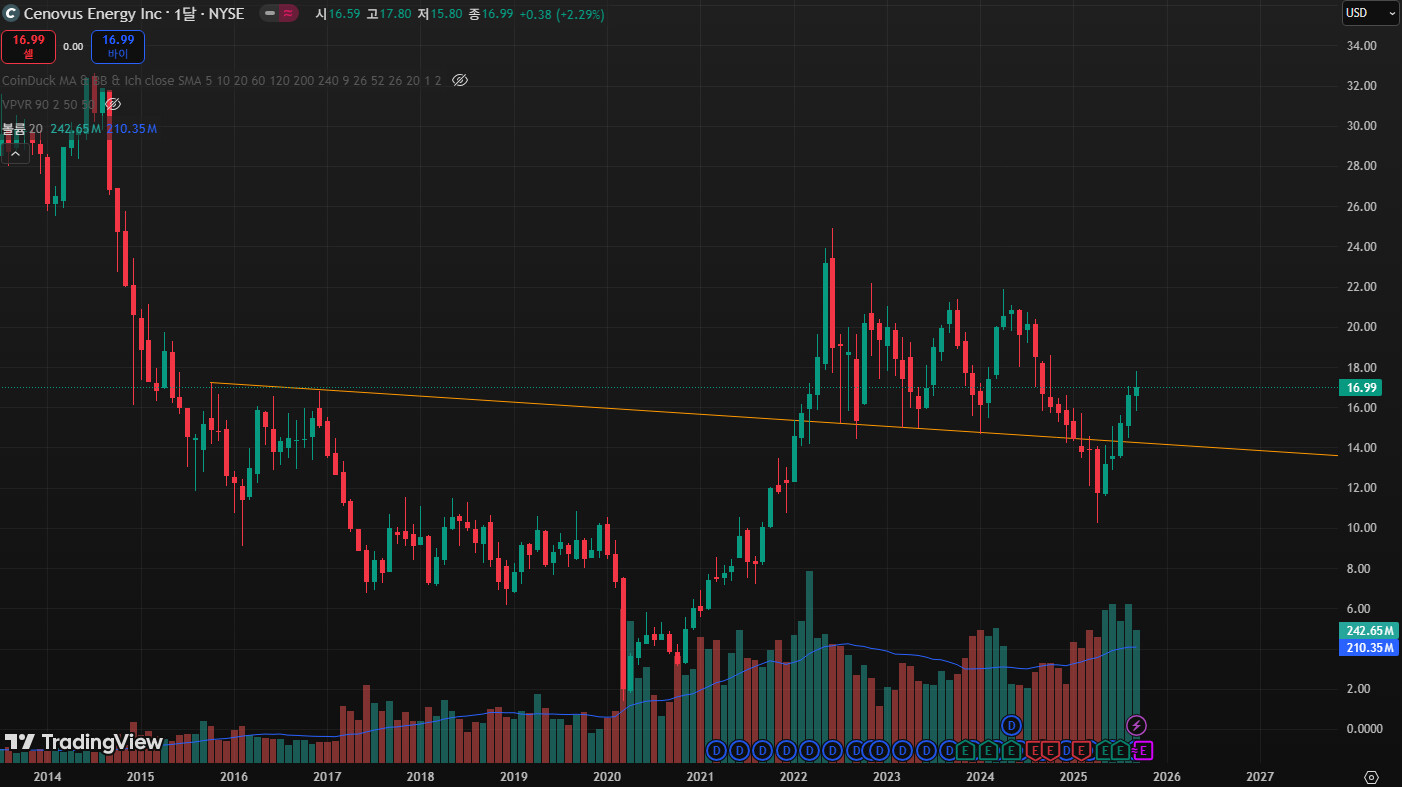Image resolution: width=1402 pixels, height=787 pixels.
Task: Click the 2027 label on the time axis
Action: [x=1260, y=776]
